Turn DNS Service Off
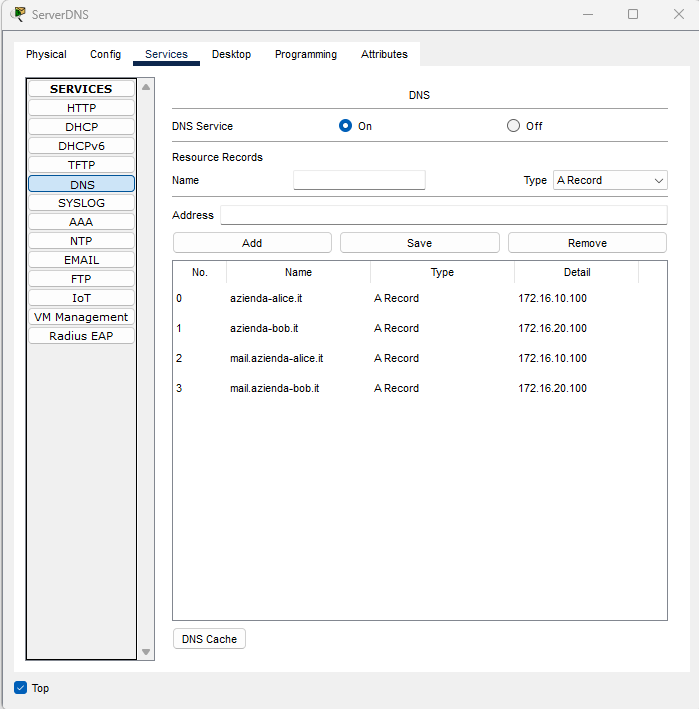This screenshot has height=709, width=699. click(x=513, y=126)
